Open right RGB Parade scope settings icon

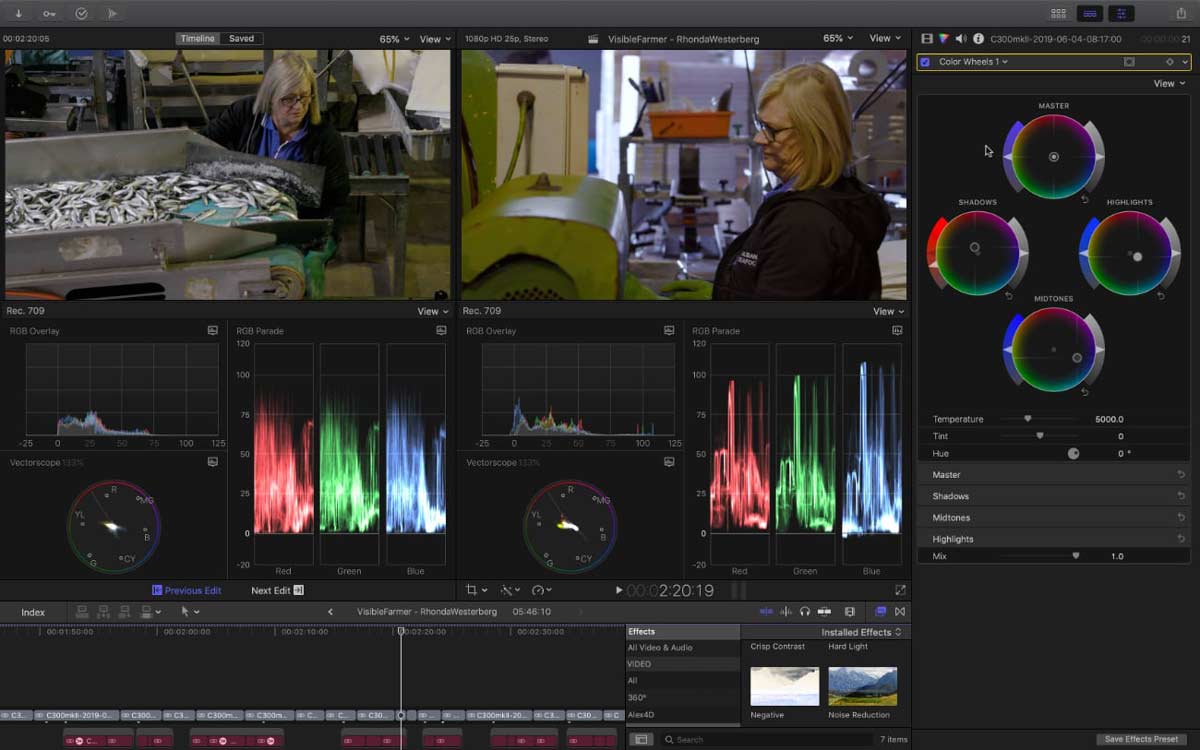[x=897, y=330]
